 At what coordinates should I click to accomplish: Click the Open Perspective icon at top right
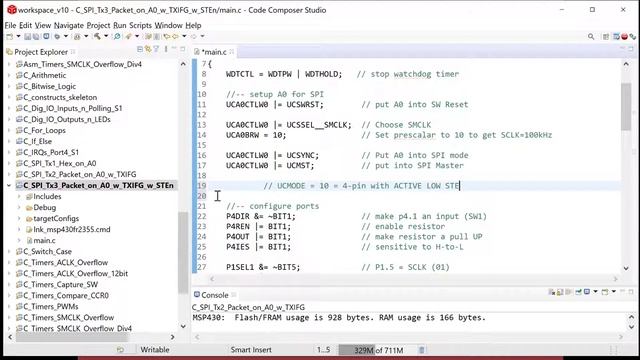click(606, 37)
